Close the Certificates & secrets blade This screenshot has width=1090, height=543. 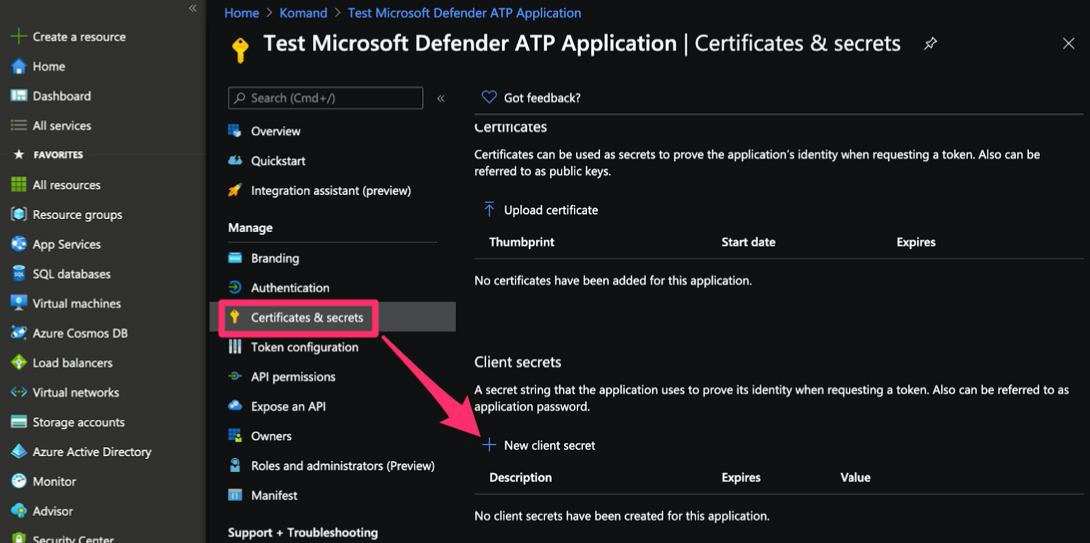pyautogui.click(x=1068, y=44)
